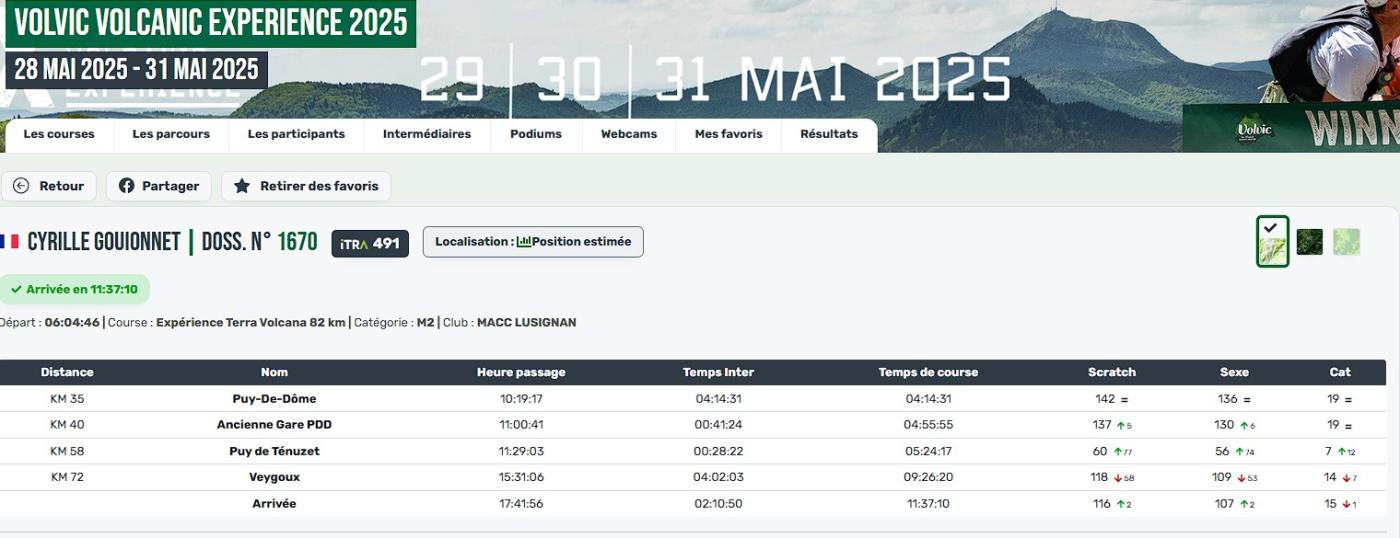
Task: Show the Résultats tab
Action: [829, 134]
